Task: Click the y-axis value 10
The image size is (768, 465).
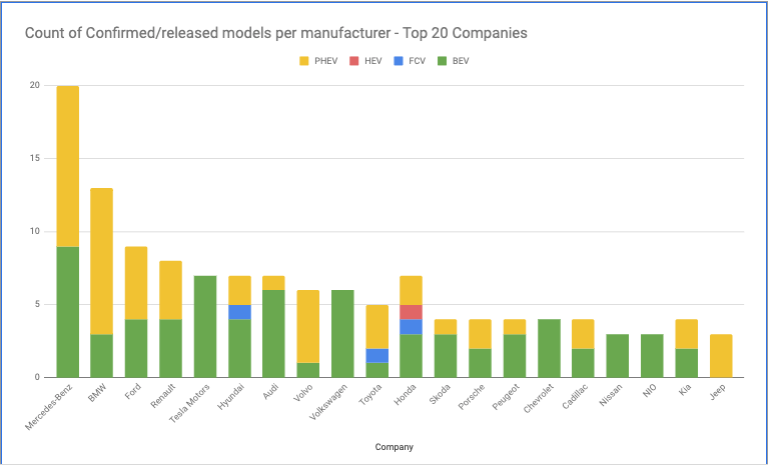Action: pos(34,231)
